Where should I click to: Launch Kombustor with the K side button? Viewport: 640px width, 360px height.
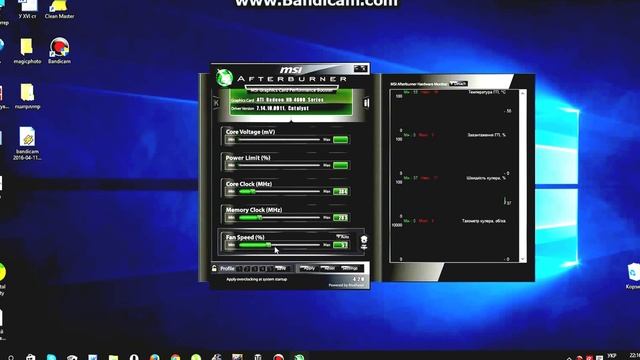click(216, 103)
